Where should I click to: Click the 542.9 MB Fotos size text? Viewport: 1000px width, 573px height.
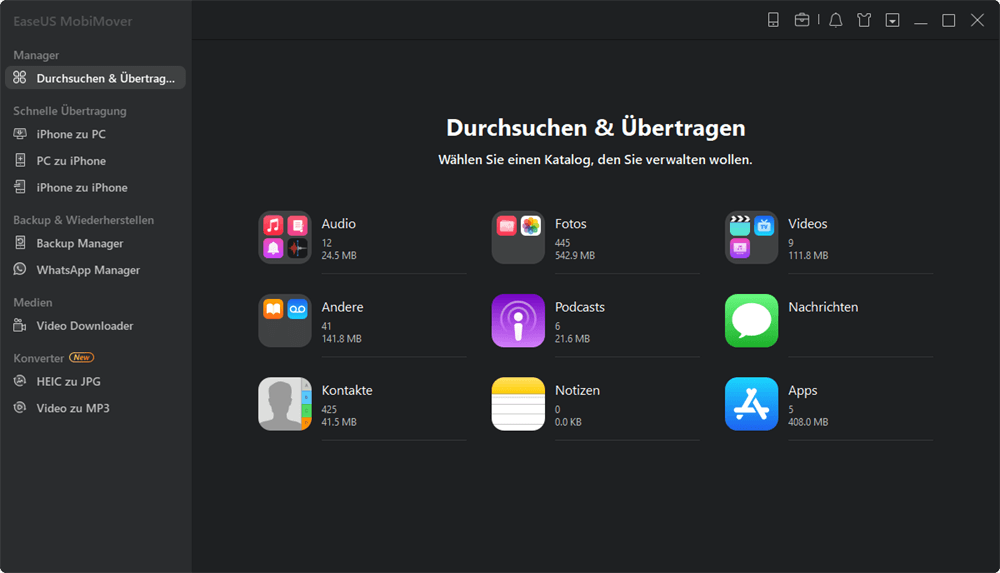point(575,255)
